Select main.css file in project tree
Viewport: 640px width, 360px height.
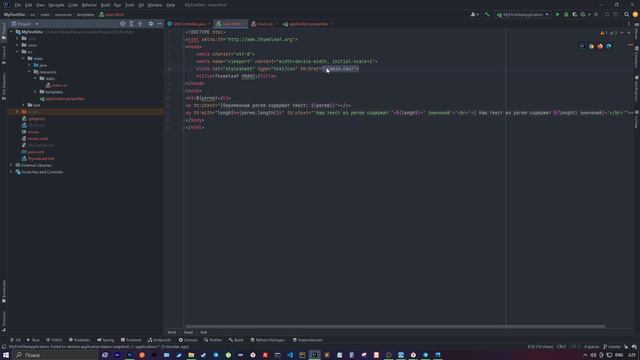click(x=57, y=85)
